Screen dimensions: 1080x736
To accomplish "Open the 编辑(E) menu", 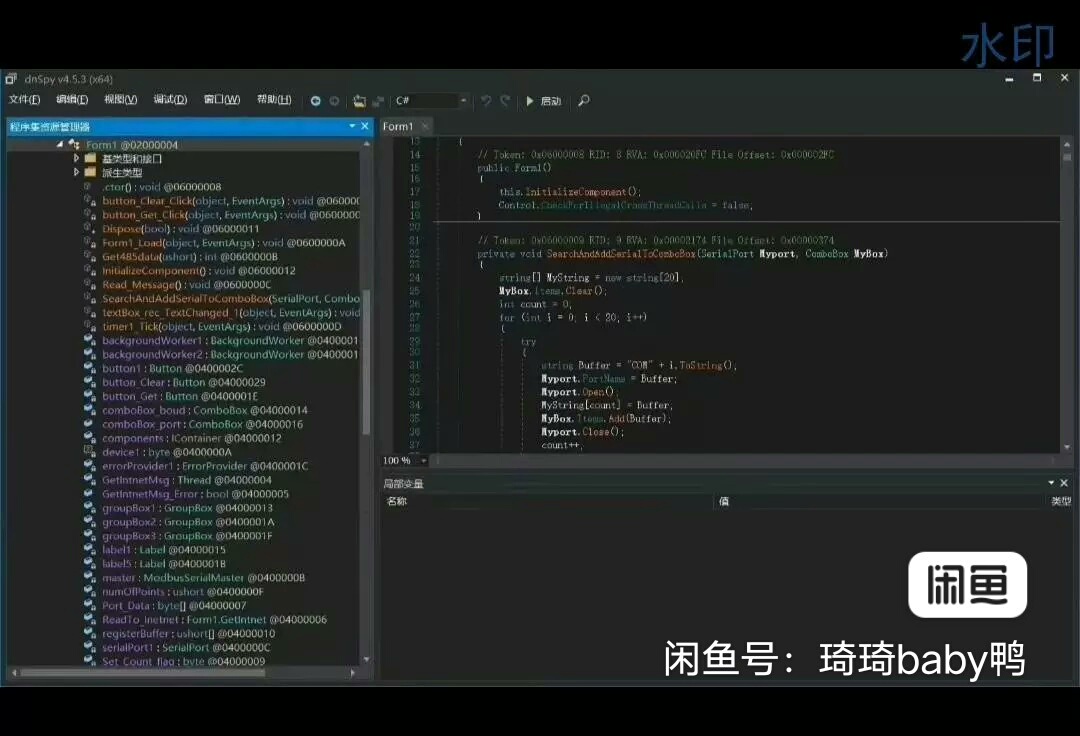I will pyautogui.click(x=72, y=100).
